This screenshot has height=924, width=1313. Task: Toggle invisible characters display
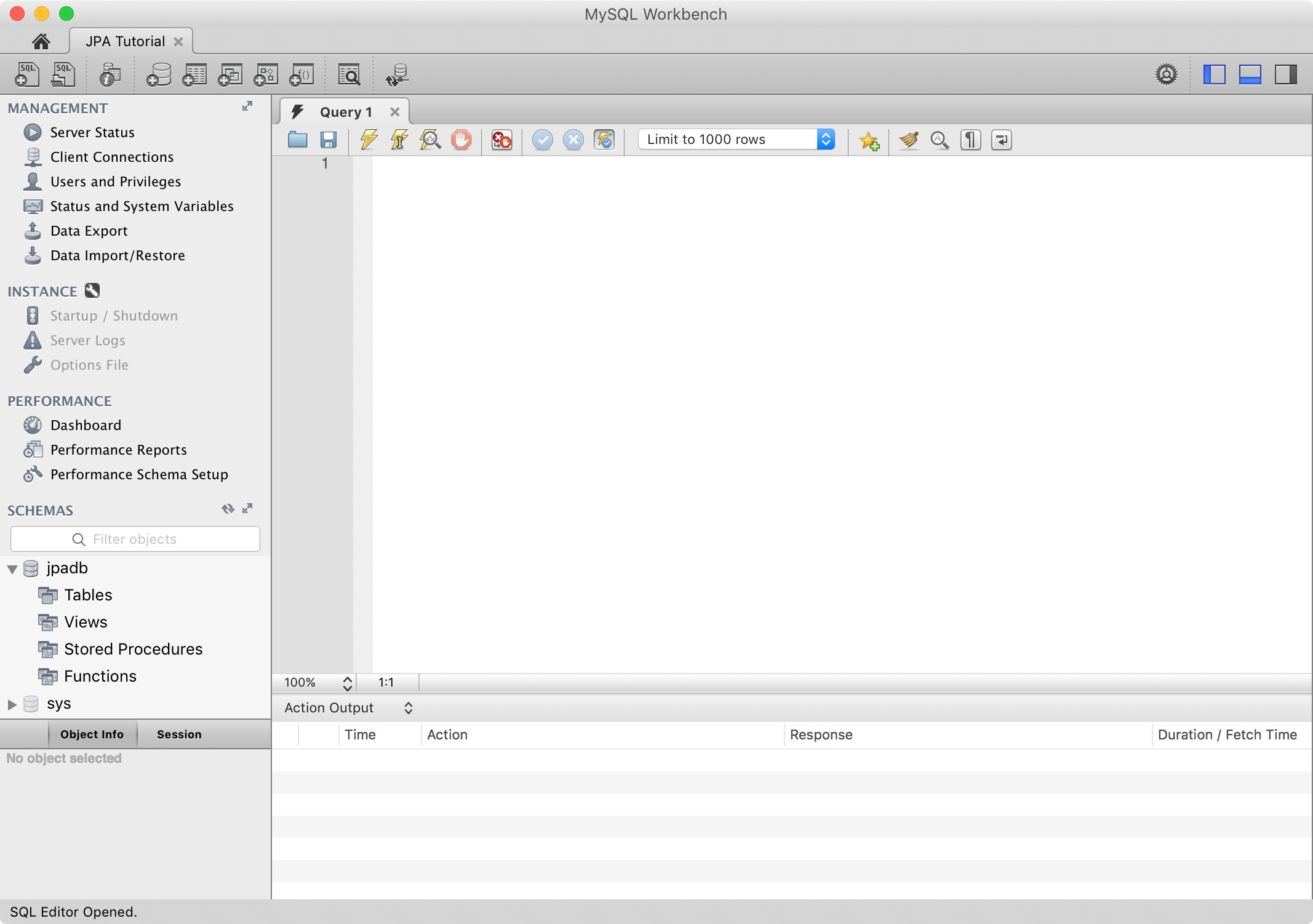pos(970,140)
